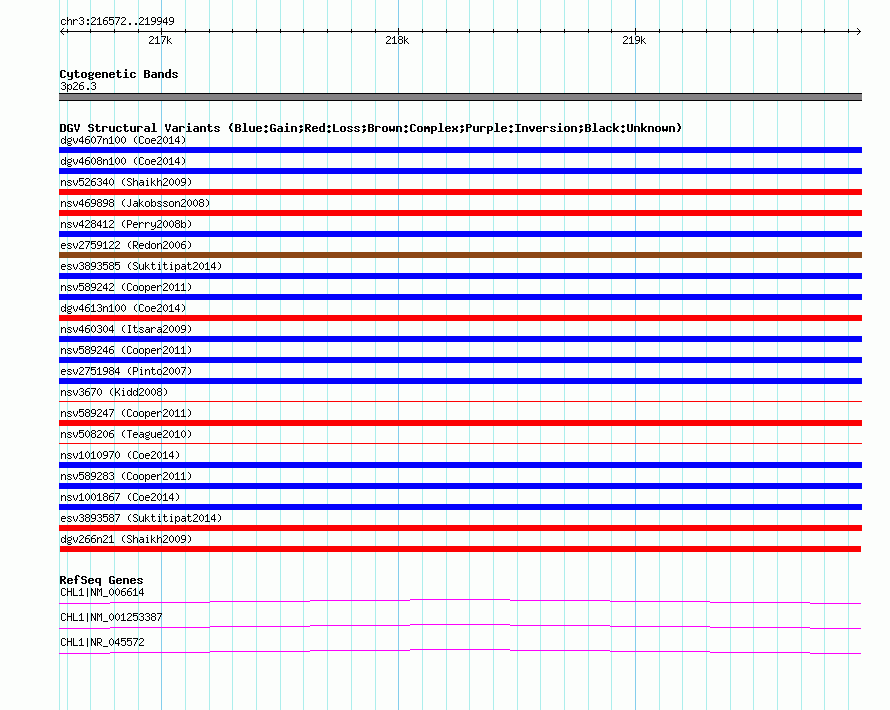This screenshot has height=710, width=890.
Task: Click the red loss bar under dgv4613n100
Action: point(460,318)
